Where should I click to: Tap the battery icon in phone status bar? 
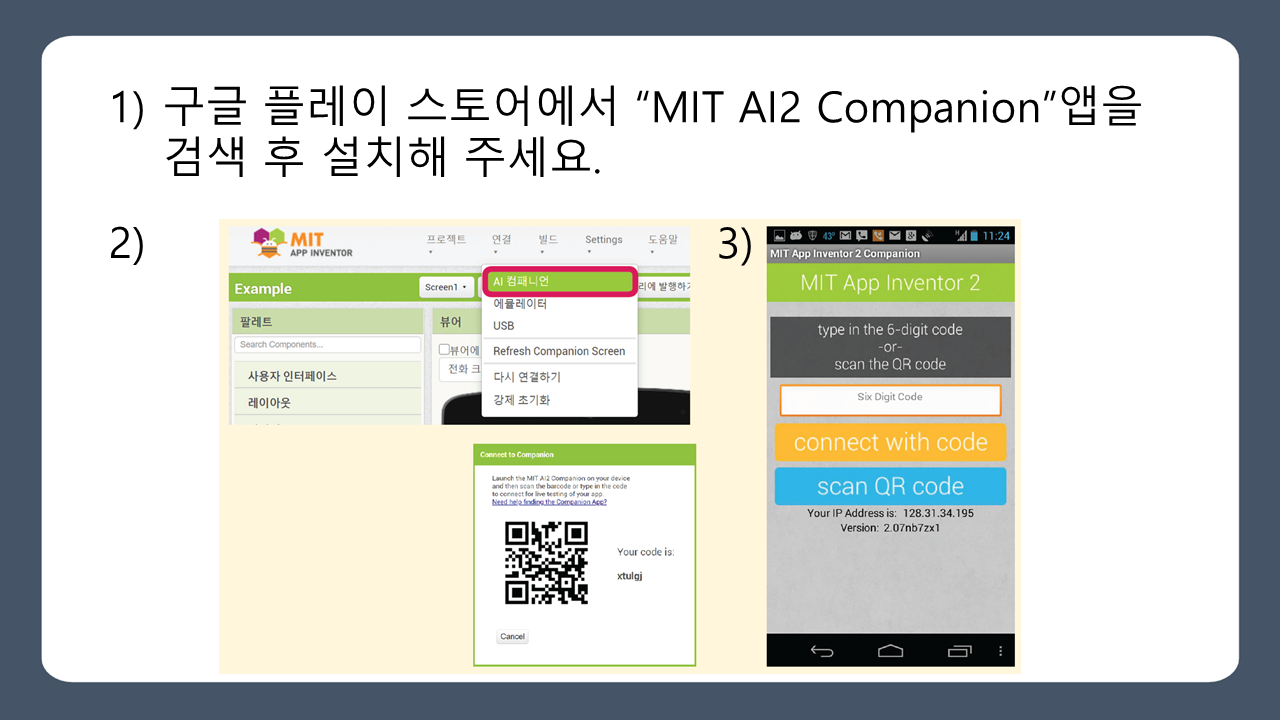[972, 236]
